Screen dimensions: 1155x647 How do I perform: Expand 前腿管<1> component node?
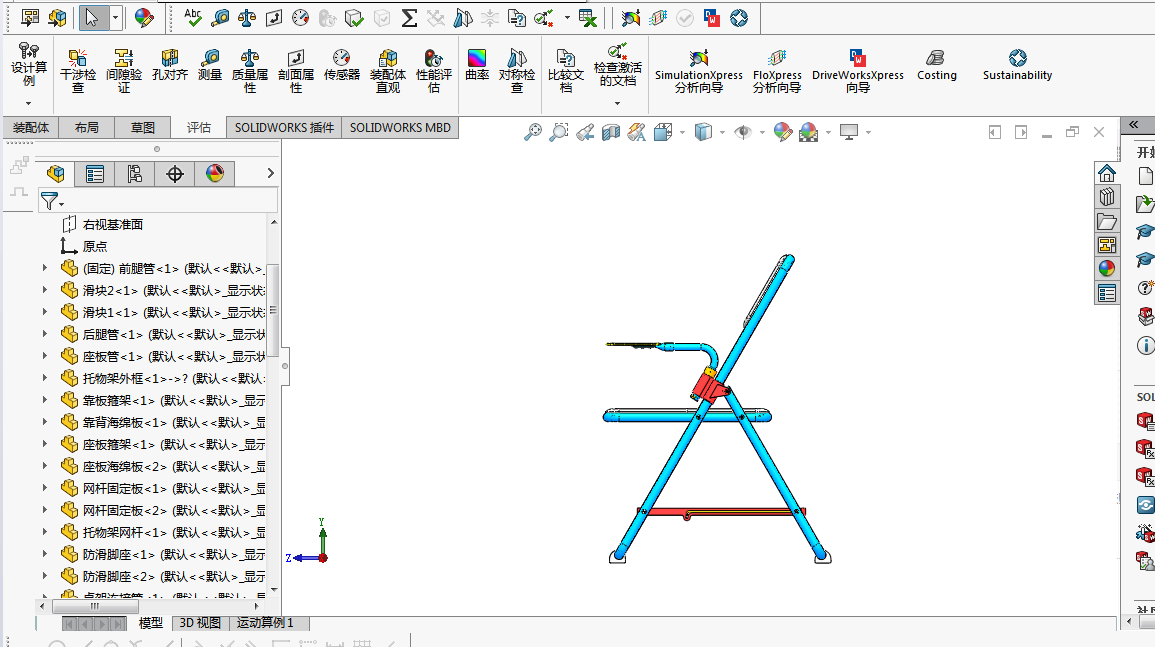(45, 268)
